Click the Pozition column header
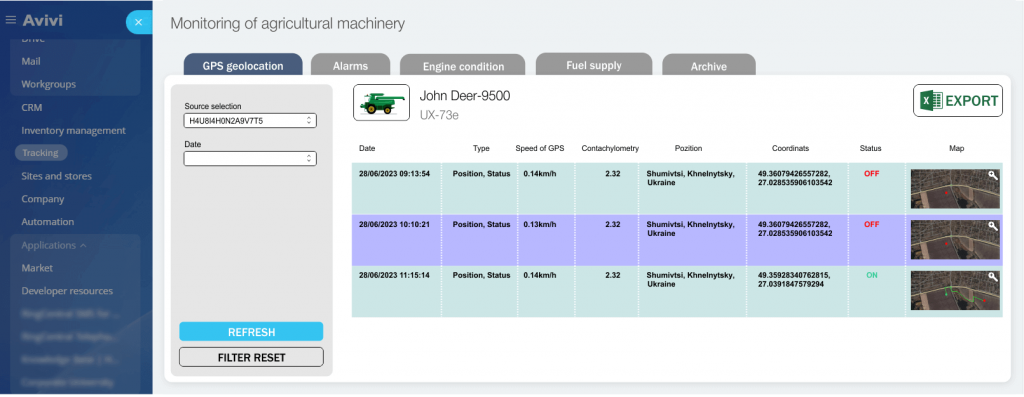This screenshot has width=1024, height=397. 688,149
